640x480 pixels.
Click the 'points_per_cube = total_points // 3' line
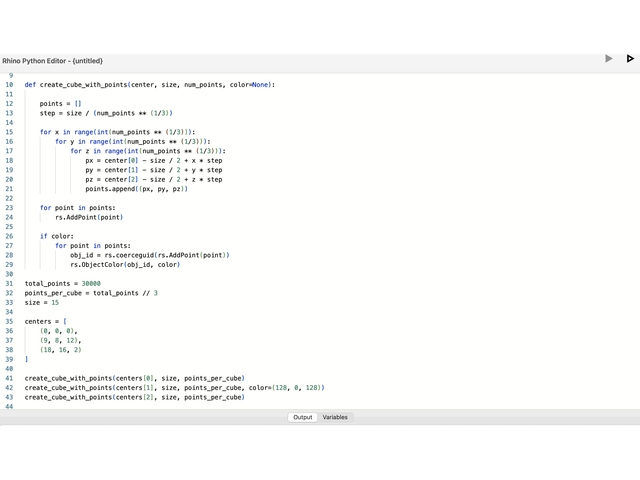tap(91, 293)
